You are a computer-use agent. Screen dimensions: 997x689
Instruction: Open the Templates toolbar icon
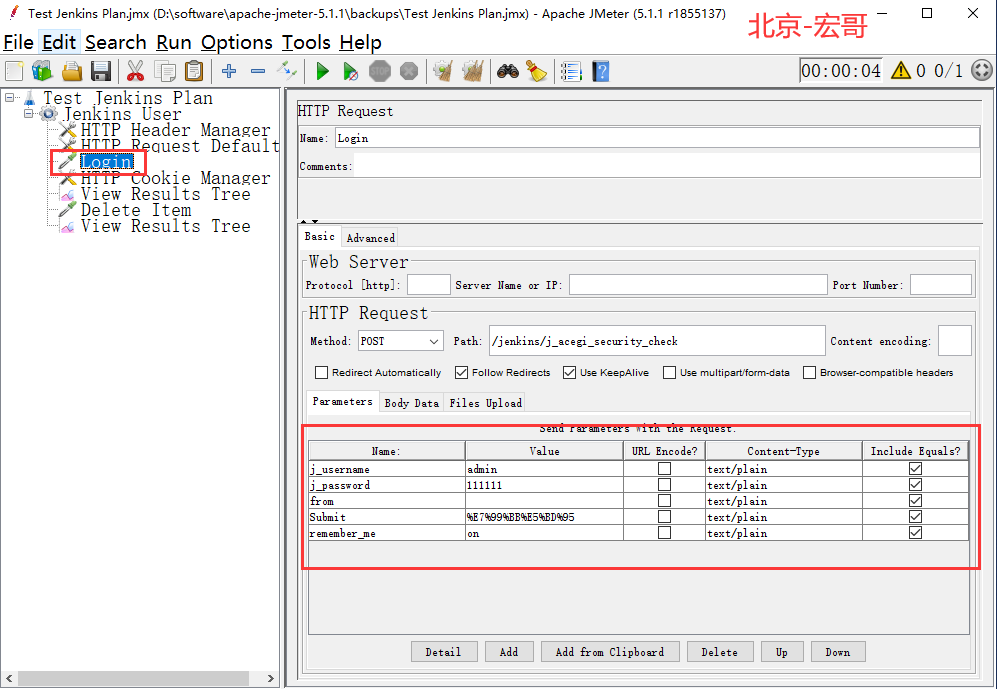pyautogui.click(x=43, y=71)
